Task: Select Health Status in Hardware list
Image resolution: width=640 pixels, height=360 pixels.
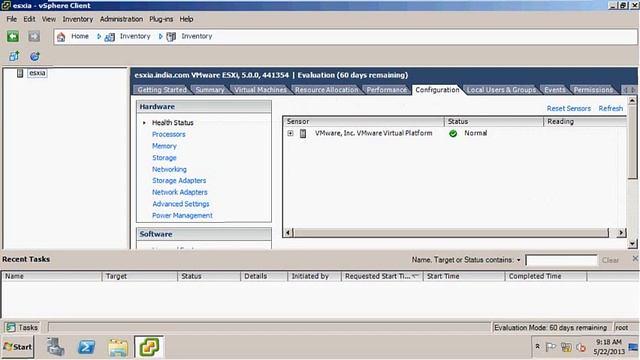Action: (x=173, y=122)
